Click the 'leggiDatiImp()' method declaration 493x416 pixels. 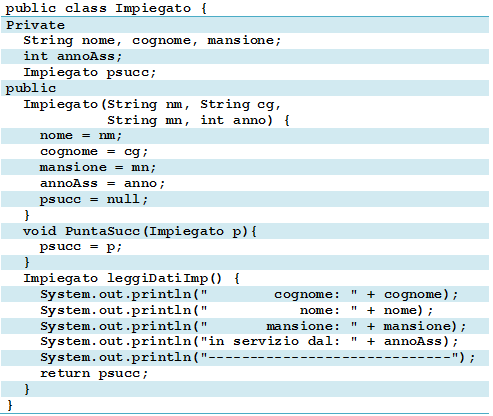(131, 278)
